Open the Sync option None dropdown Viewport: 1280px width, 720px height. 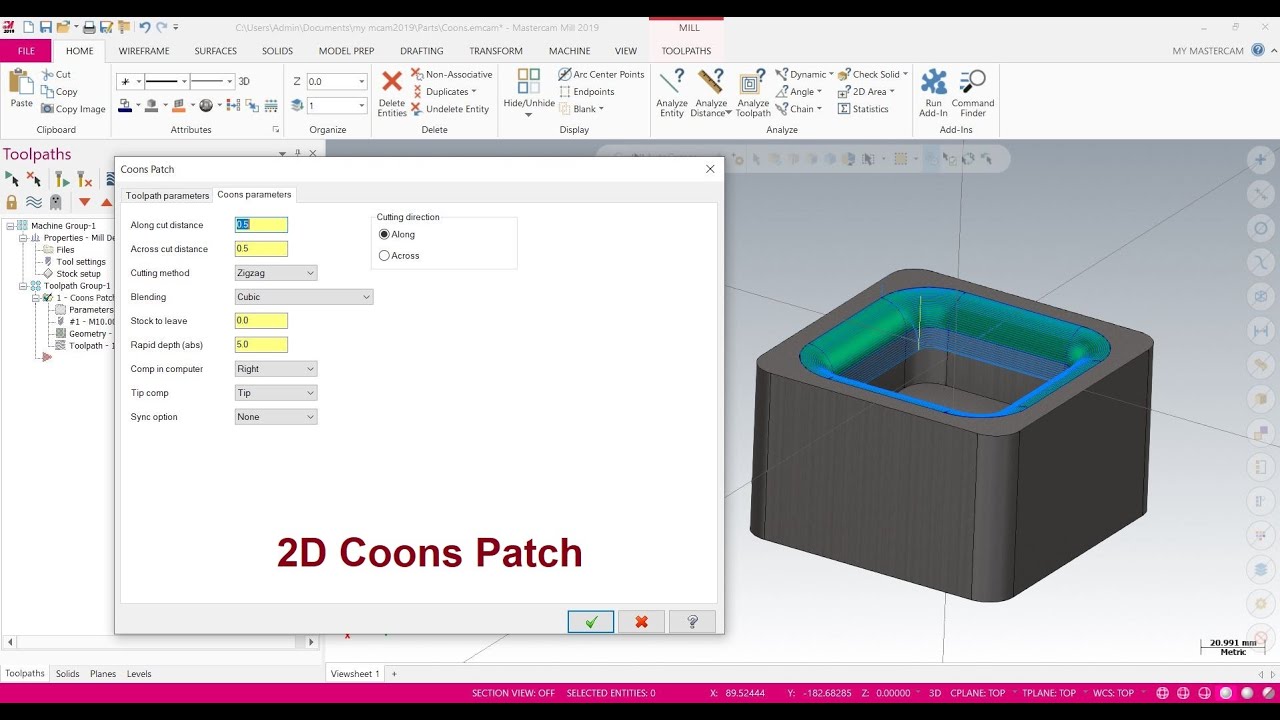[x=276, y=417]
